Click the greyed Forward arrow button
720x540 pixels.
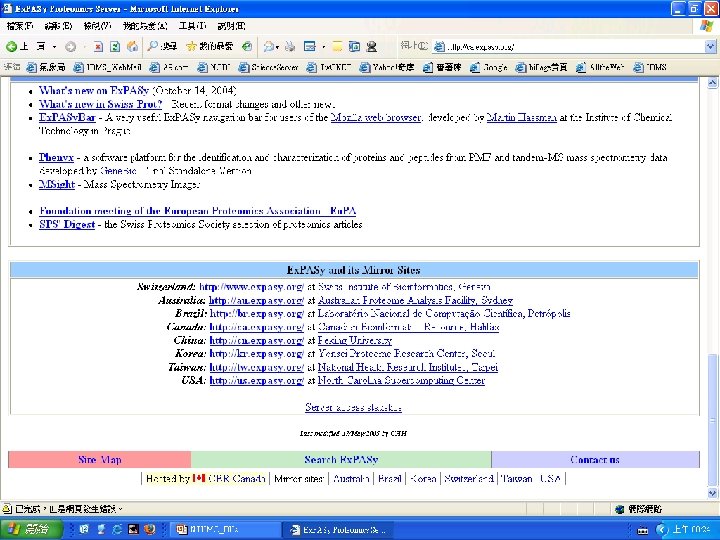[x=70, y=46]
